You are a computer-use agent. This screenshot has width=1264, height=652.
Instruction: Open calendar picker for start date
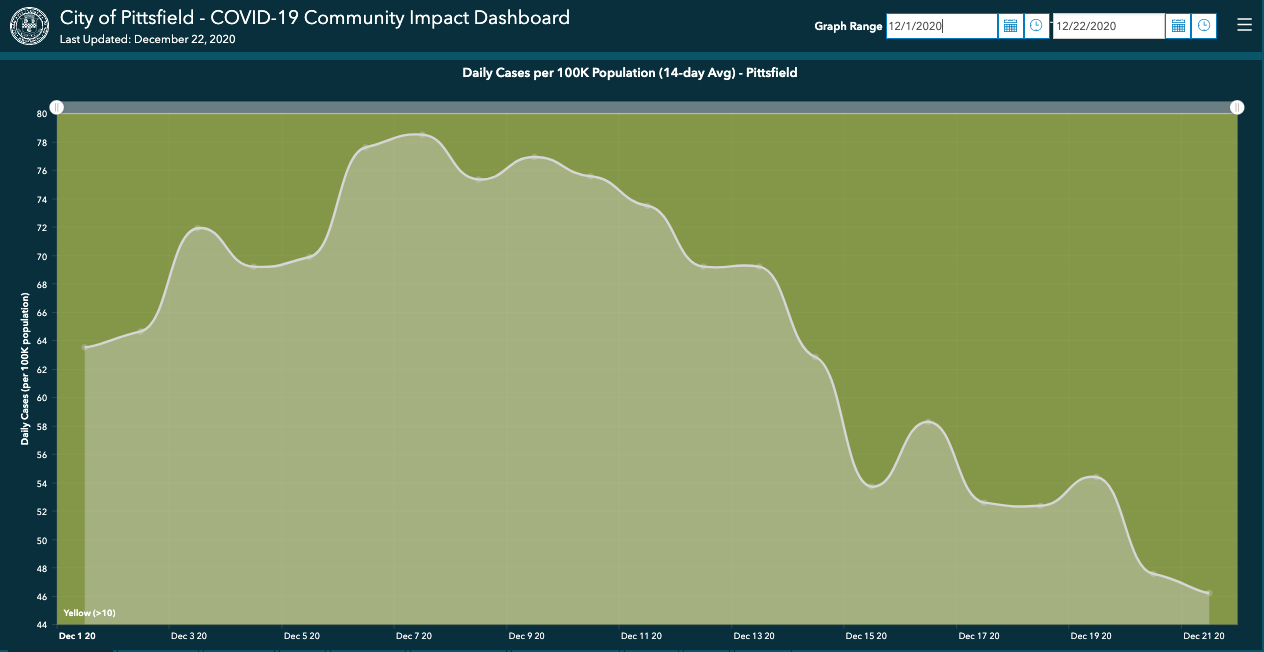(x=1010, y=26)
